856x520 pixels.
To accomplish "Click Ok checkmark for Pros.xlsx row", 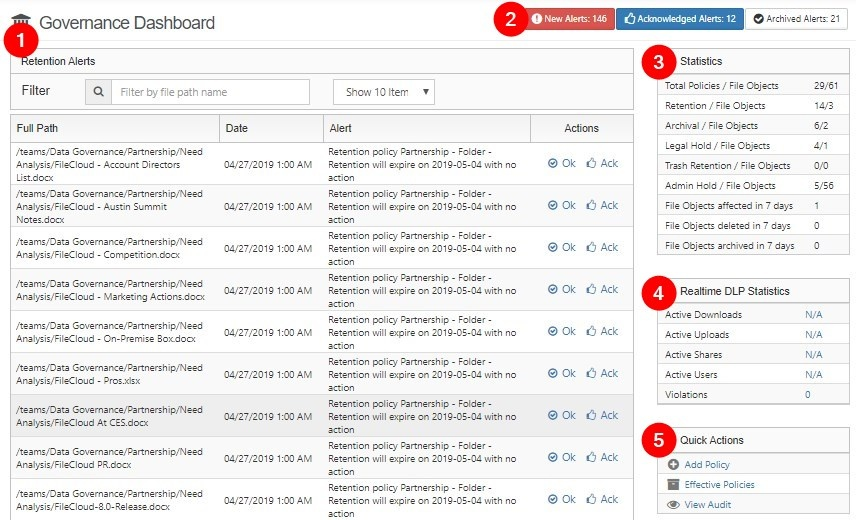I will pos(561,373).
